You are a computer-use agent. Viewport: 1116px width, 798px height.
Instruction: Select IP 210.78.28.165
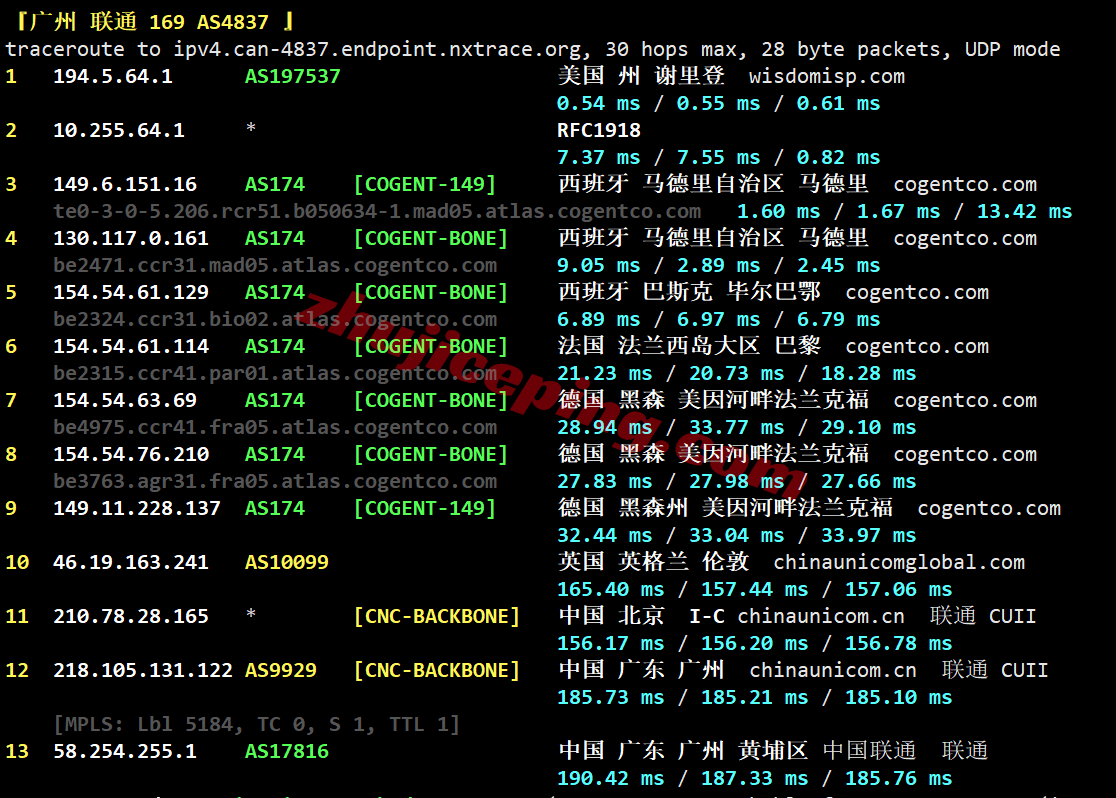(x=131, y=617)
